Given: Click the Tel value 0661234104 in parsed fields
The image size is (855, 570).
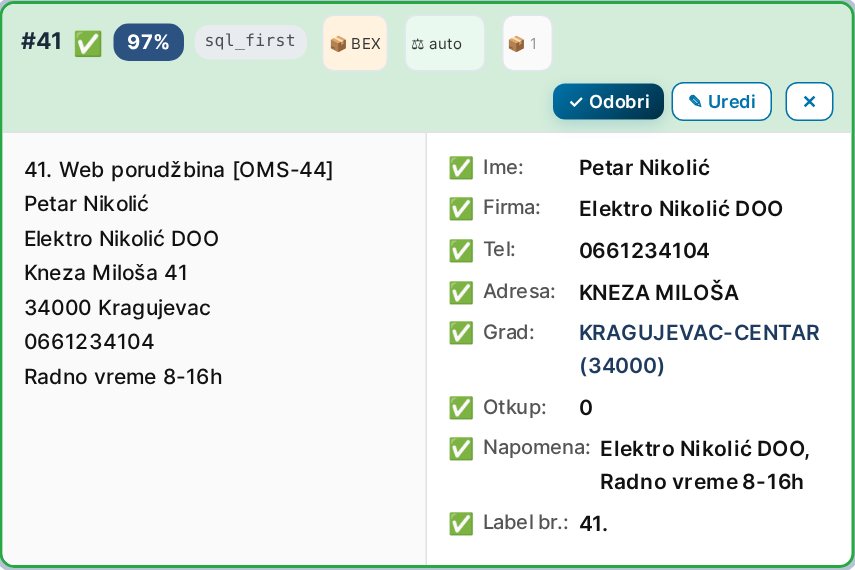Looking at the screenshot, I should (644, 250).
